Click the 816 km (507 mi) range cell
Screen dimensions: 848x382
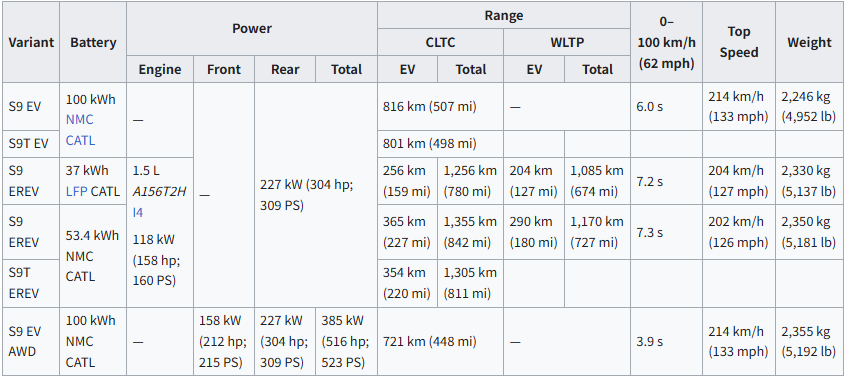(440, 107)
